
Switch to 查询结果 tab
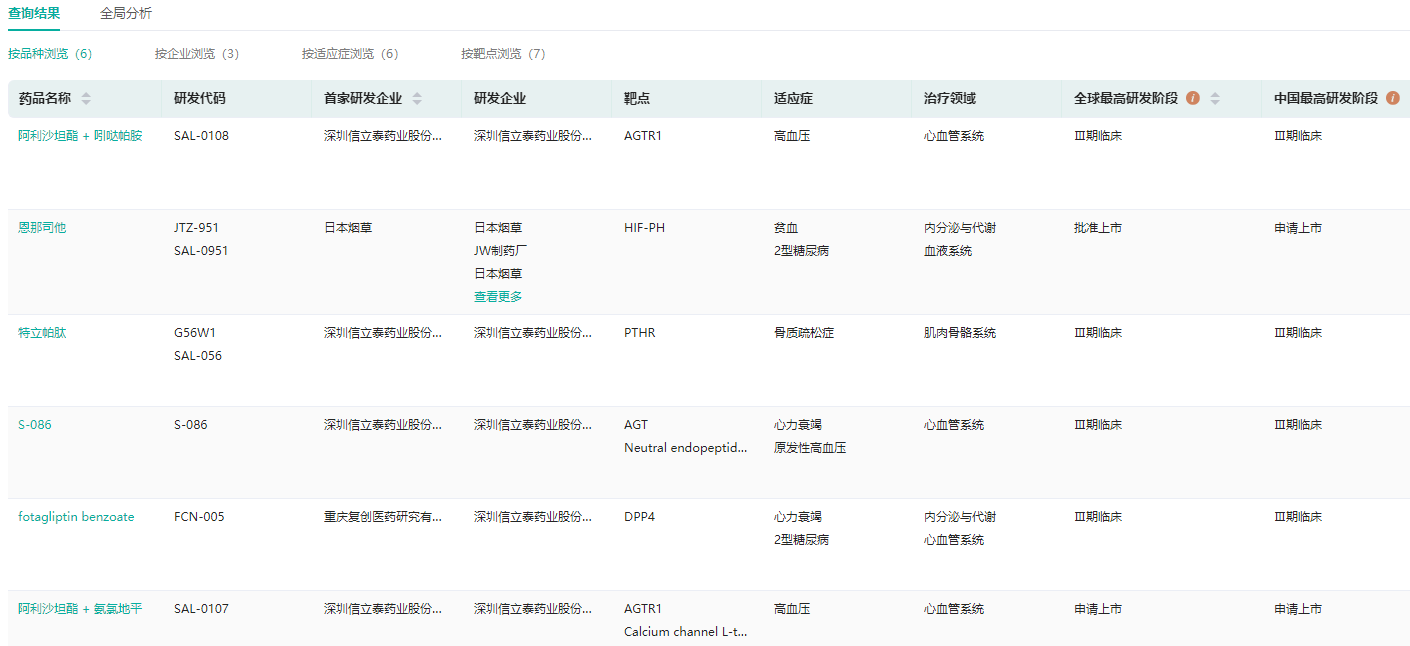[x=34, y=14]
